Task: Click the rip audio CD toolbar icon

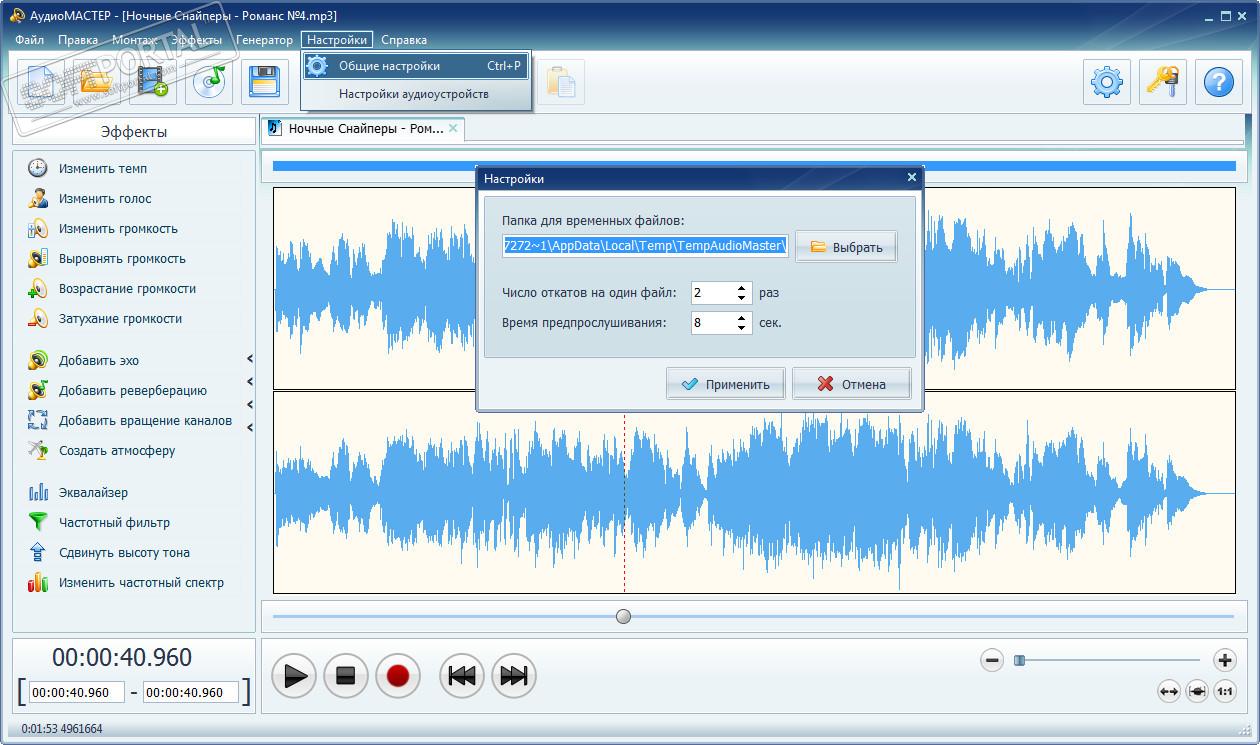Action: 209,82
